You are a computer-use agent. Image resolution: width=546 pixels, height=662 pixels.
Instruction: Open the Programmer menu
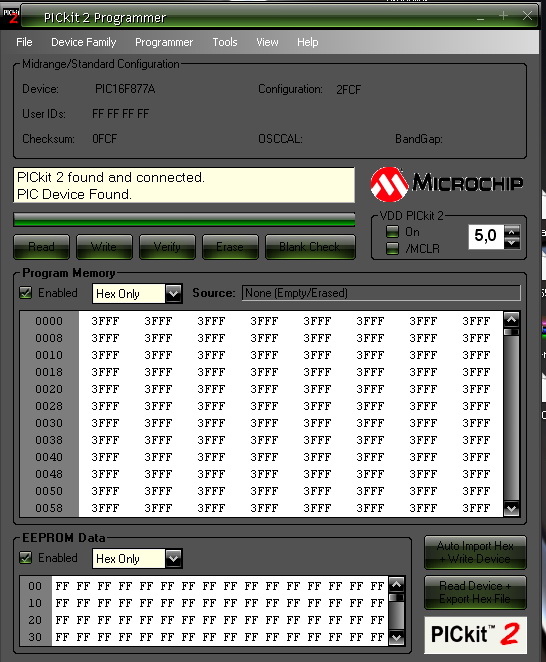164,42
